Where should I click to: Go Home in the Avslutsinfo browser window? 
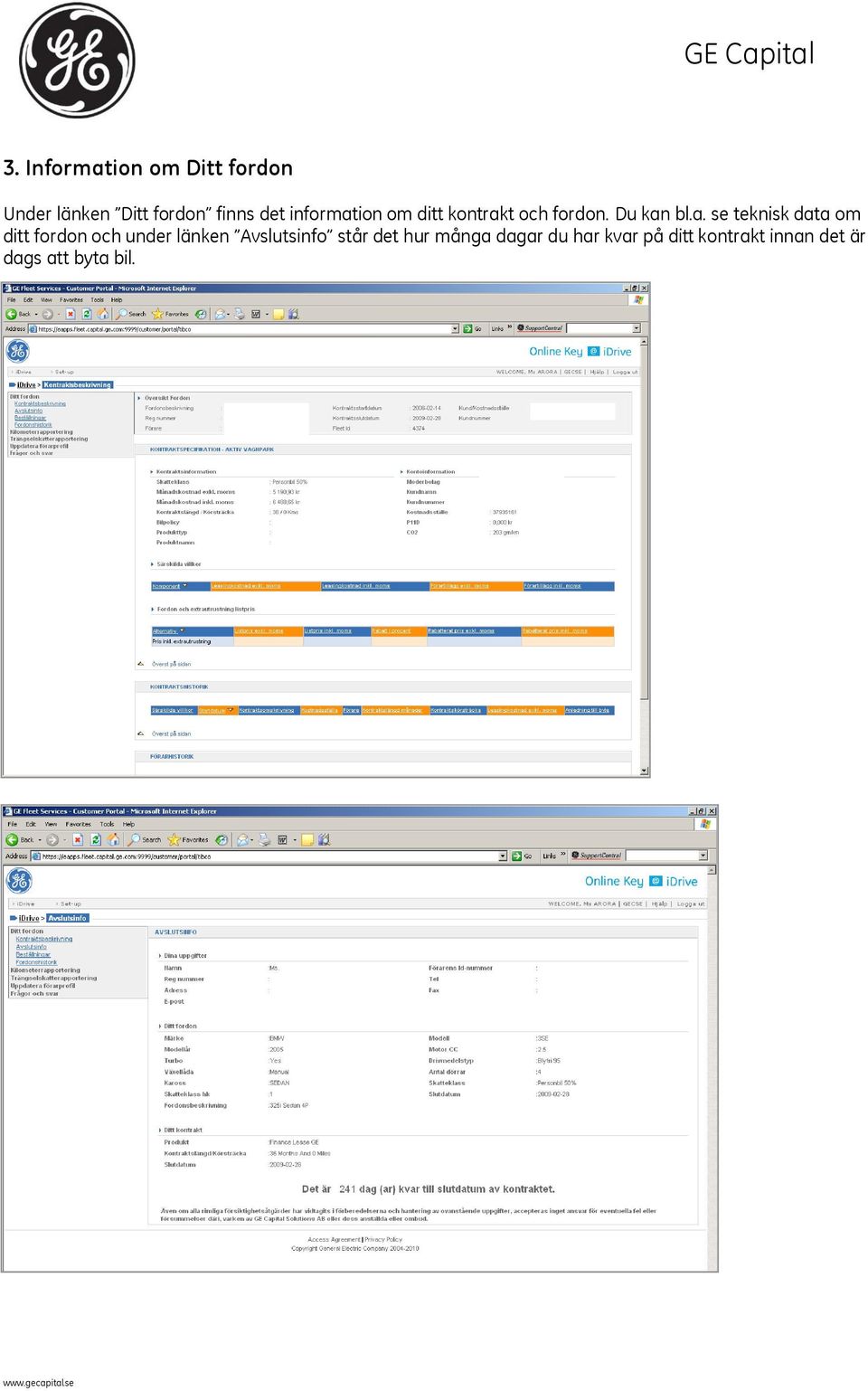113,839
